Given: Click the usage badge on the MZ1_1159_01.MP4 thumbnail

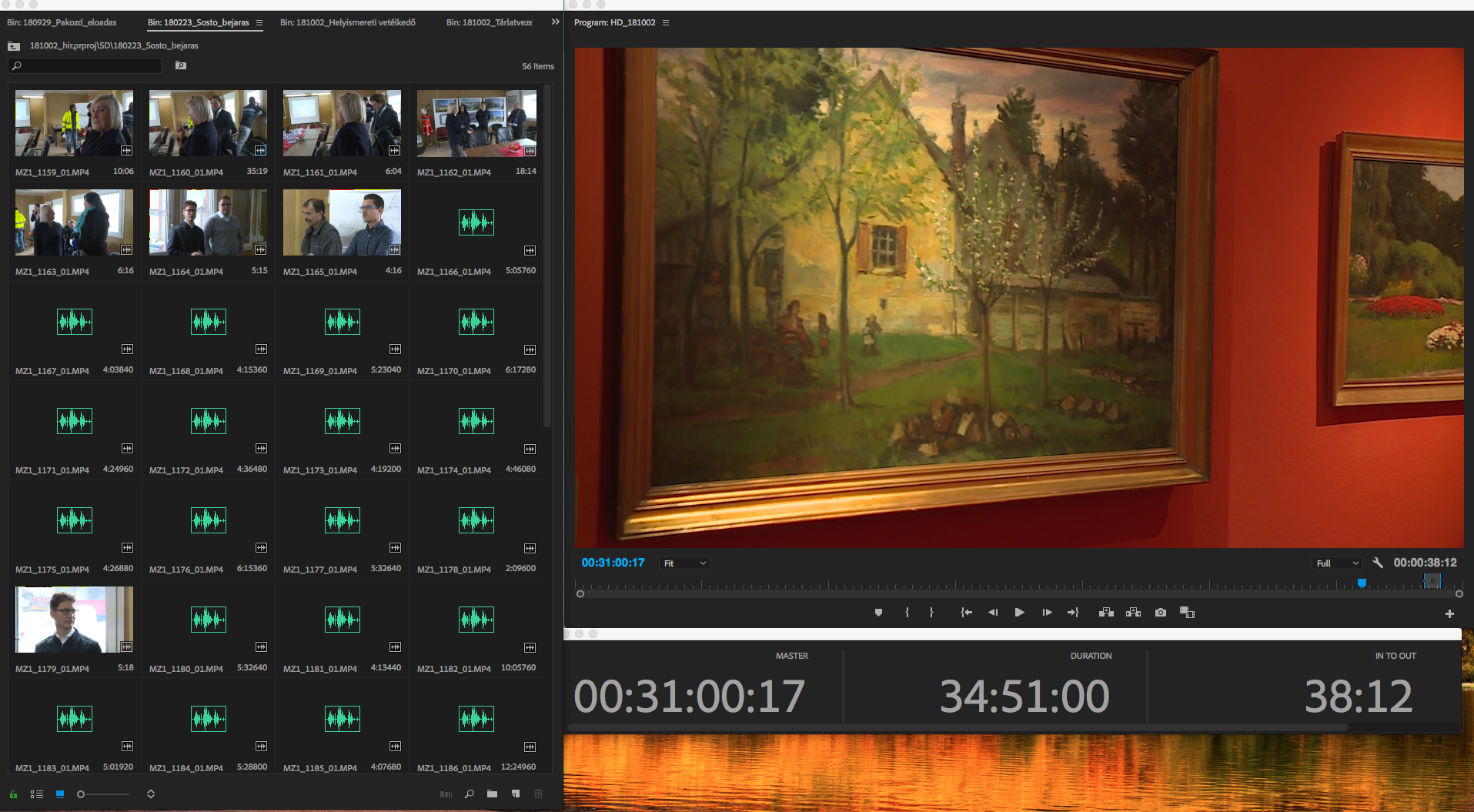Looking at the screenshot, I should (127, 151).
